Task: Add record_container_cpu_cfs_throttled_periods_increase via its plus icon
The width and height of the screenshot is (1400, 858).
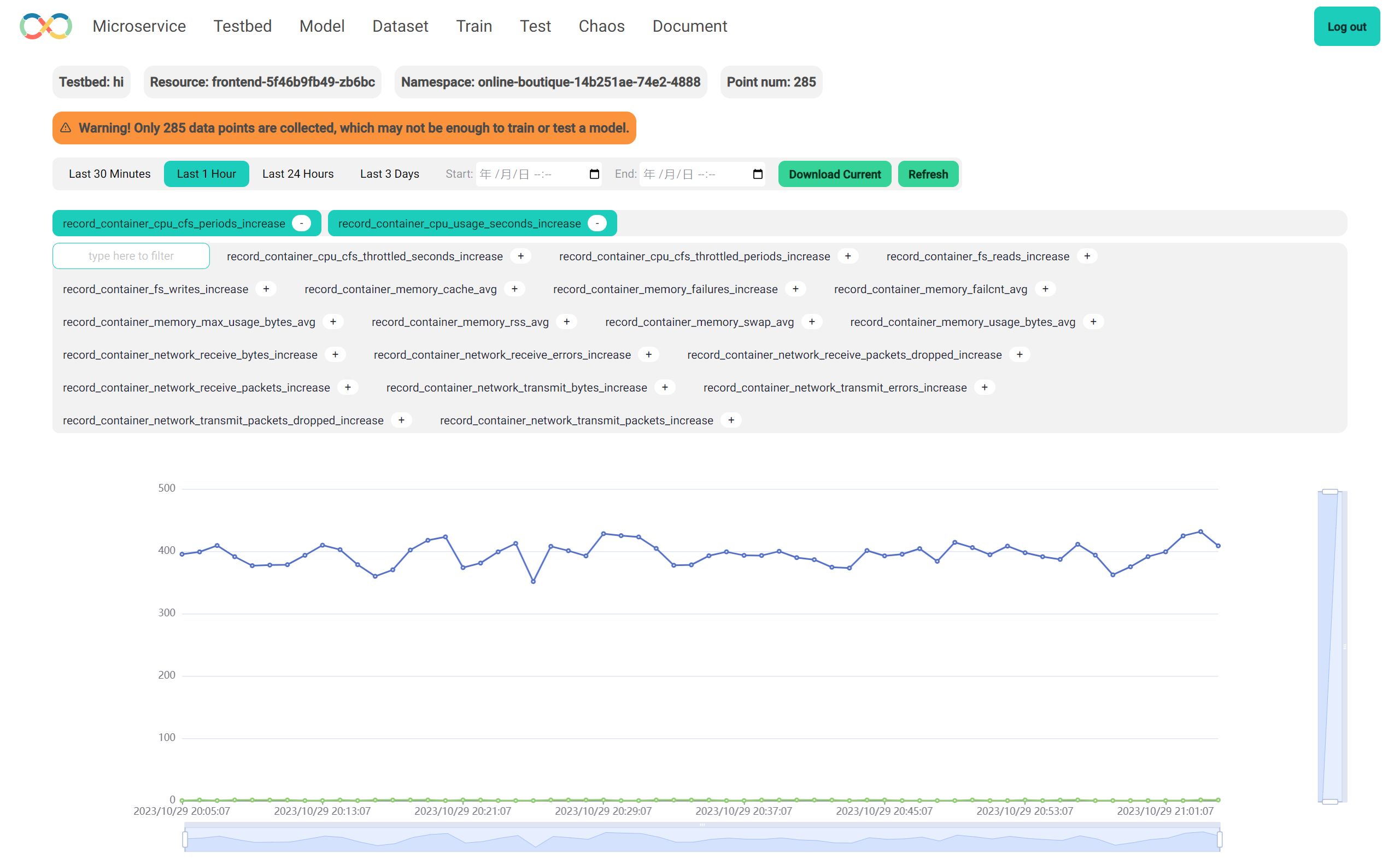Action: pos(848,256)
